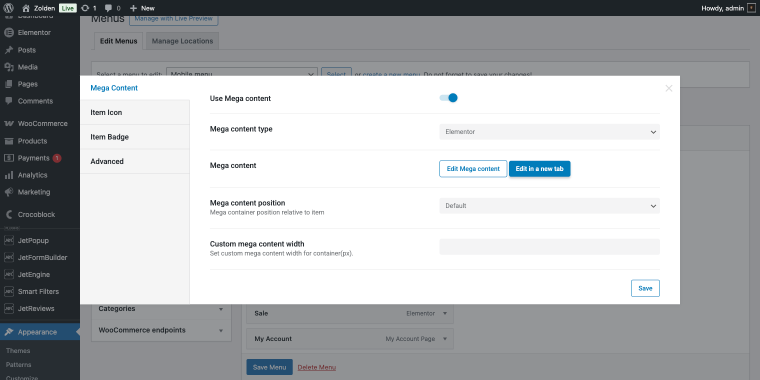Open the Mega content position dropdown
The width and height of the screenshot is (760, 380).
[x=549, y=206]
